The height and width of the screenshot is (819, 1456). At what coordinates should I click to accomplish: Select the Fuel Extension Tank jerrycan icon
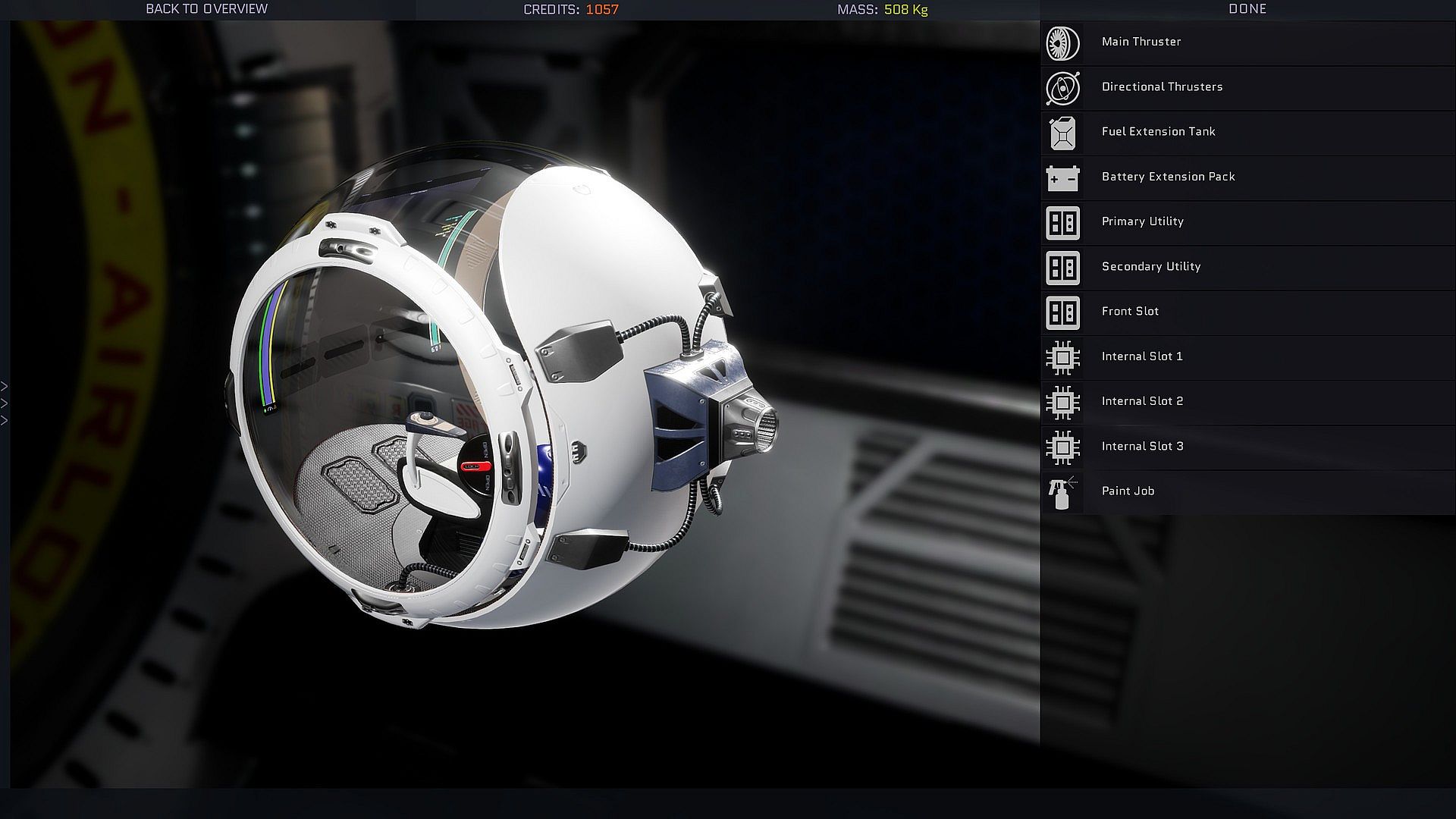click(1062, 133)
